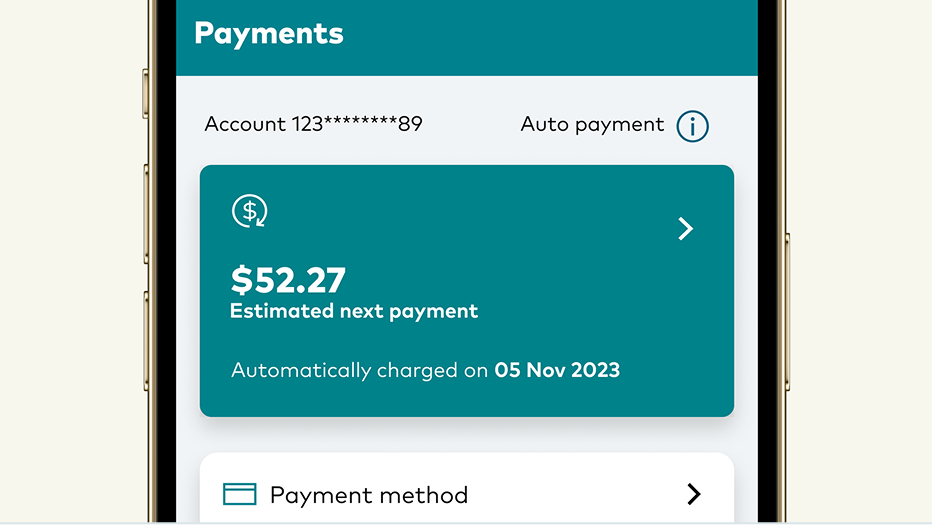932x525 pixels.
Task: Click the 'Automatically charged on' text
Action: 360,370
